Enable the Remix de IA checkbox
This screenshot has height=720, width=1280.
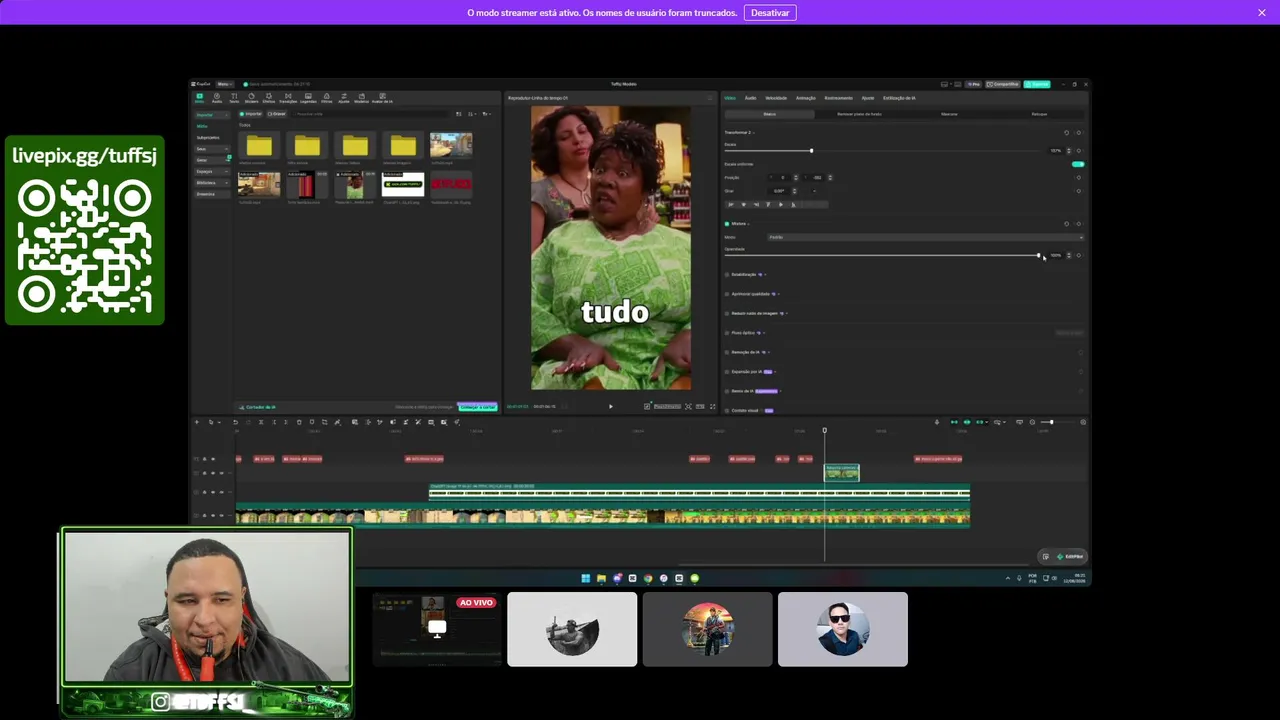tap(727, 391)
